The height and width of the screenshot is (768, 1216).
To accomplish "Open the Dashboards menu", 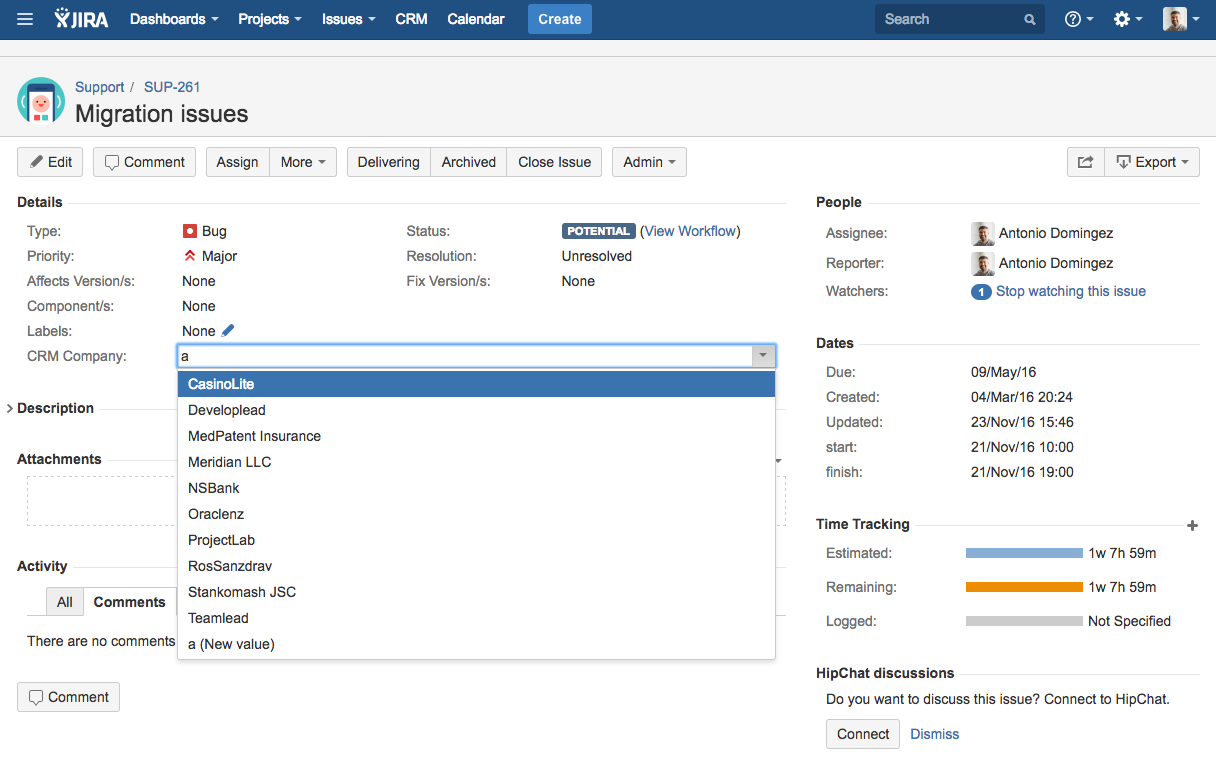I will click(174, 19).
